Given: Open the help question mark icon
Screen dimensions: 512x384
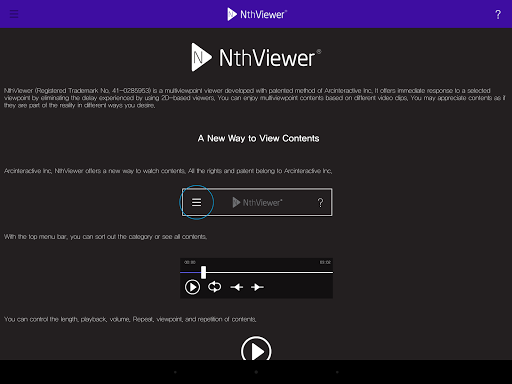Looking at the screenshot, I should (498, 14).
